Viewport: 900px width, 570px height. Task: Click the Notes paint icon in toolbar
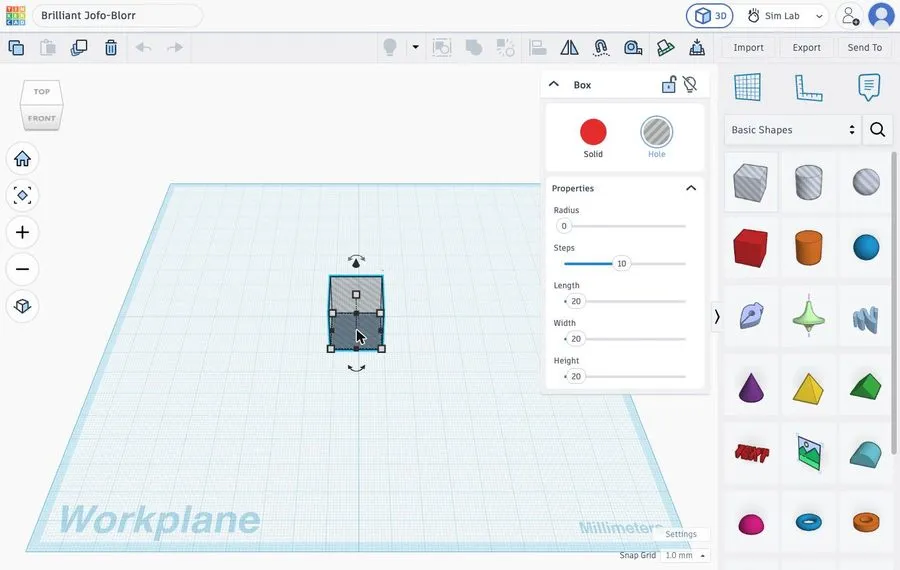(x=665, y=48)
